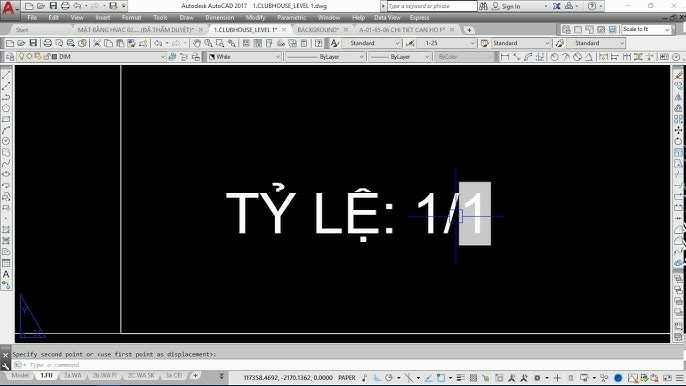Select the Move tool in Modify toolbar

(678, 130)
